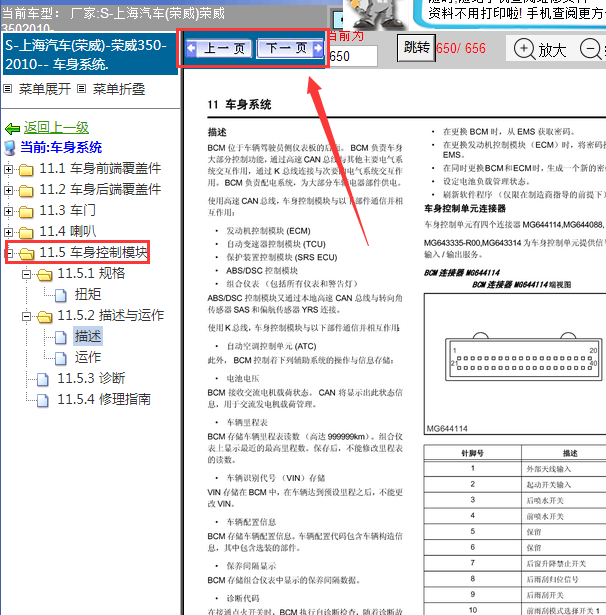606x615 pixels.
Task: Click the 车身控制单元连接器 heading
Action: (x=465, y=208)
